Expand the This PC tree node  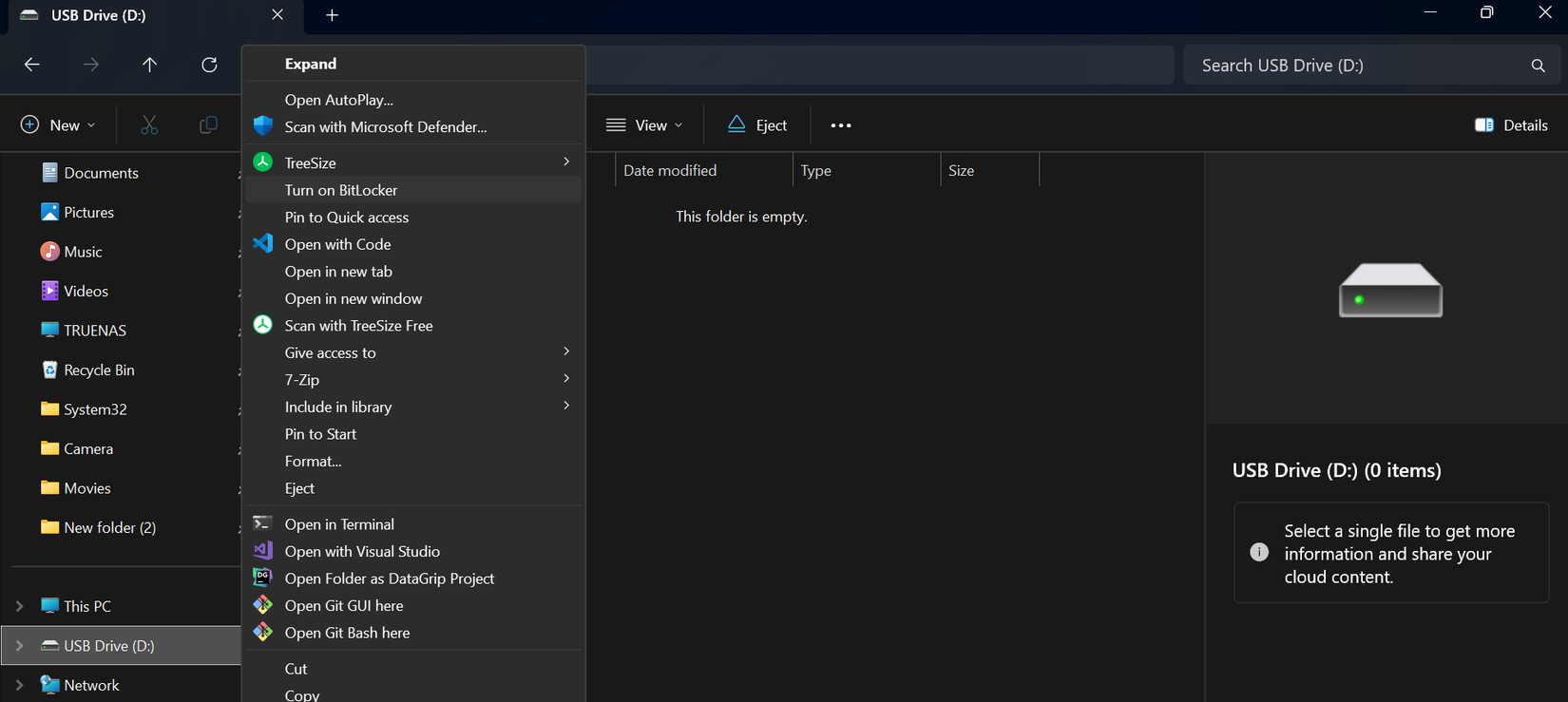(19, 606)
